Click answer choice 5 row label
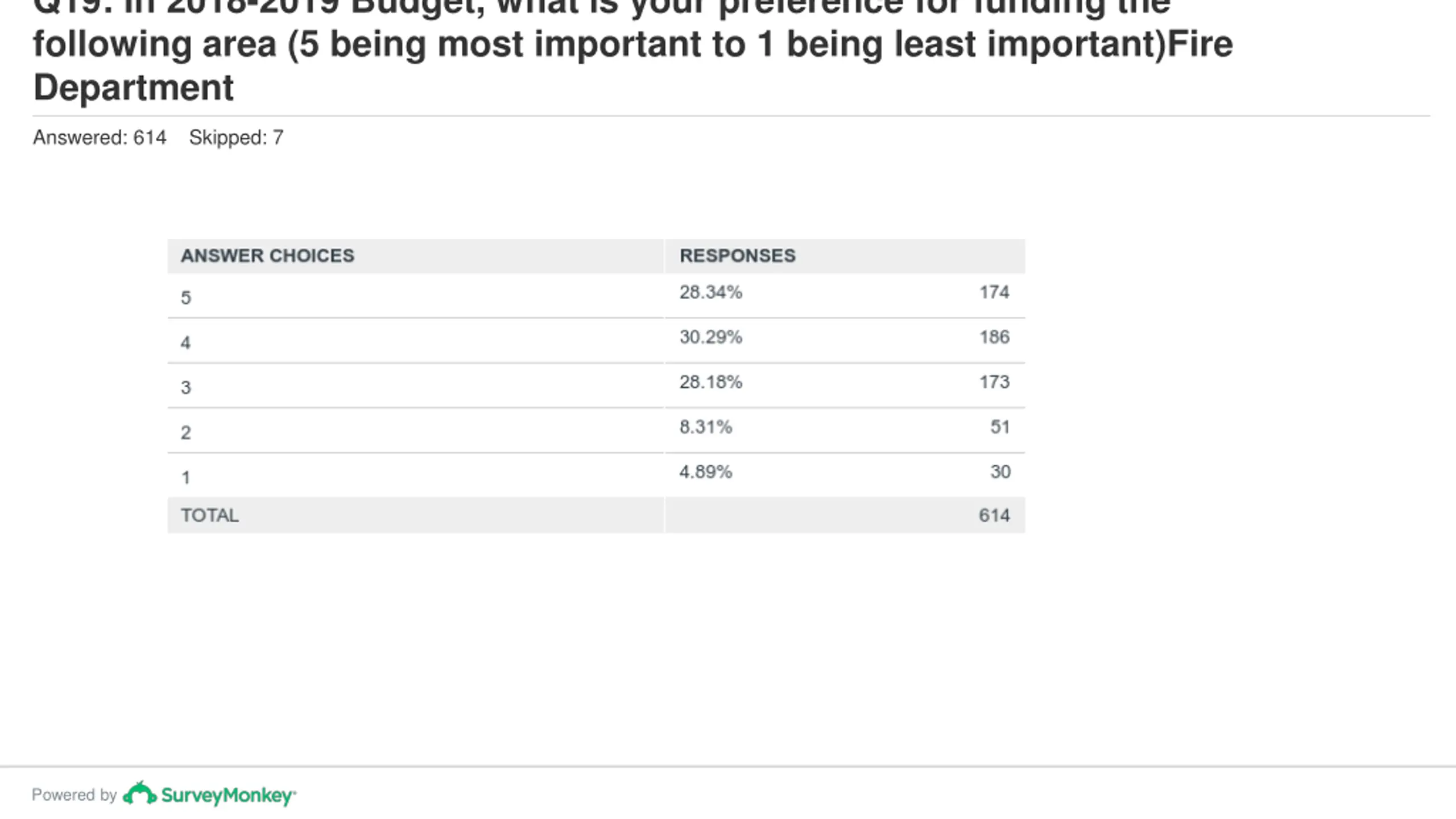The width and height of the screenshot is (1456, 819). pyautogui.click(x=186, y=298)
